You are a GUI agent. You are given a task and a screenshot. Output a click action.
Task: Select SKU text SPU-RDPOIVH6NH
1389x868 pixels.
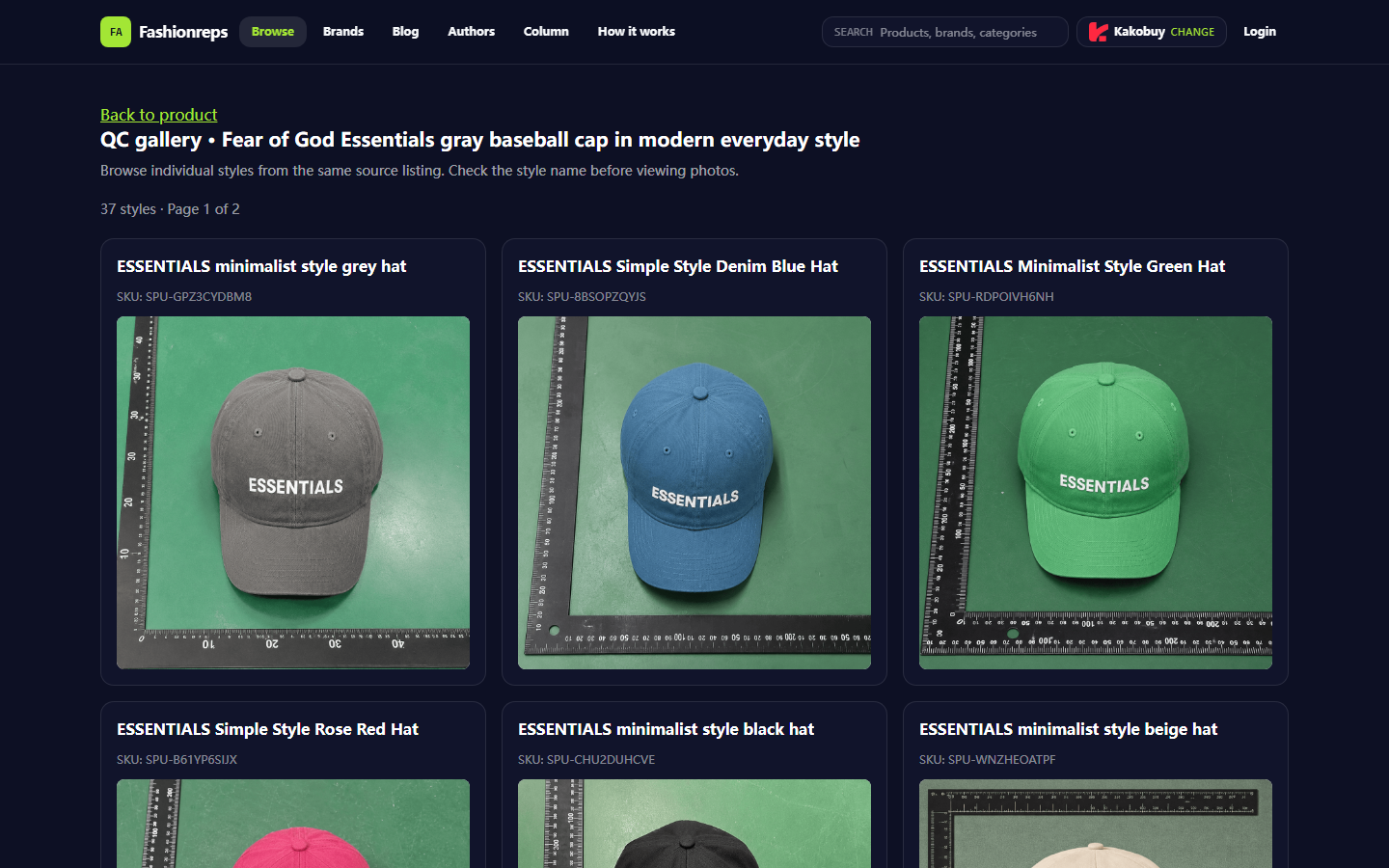[x=1001, y=297]
